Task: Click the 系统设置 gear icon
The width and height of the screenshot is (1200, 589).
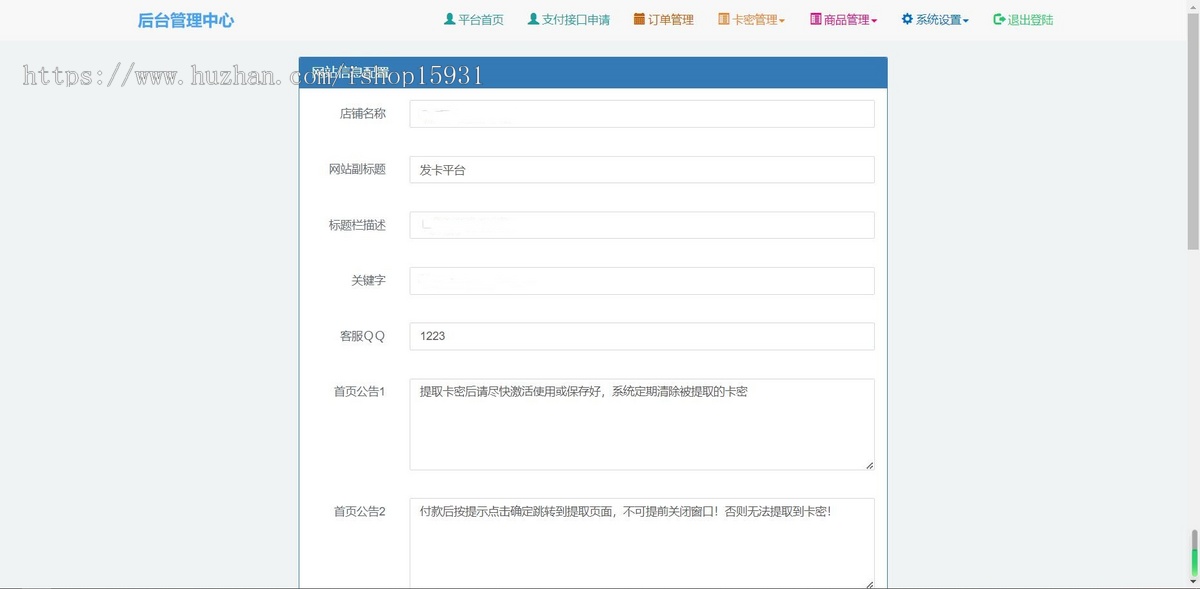Action: (x=907, y=19)
